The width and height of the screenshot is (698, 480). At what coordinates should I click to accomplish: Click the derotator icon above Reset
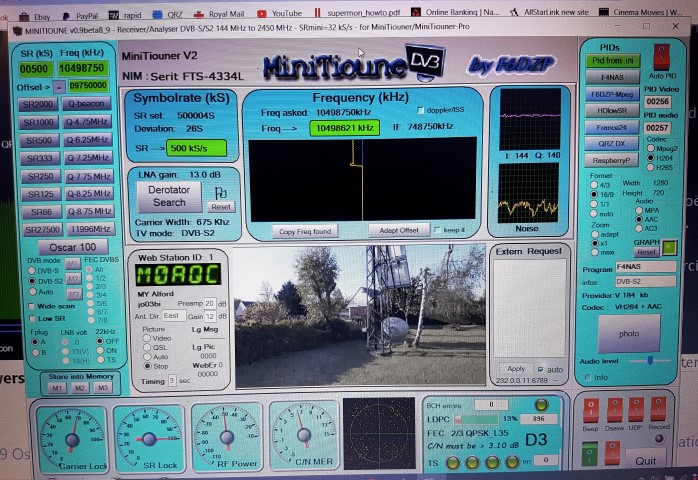pyautogui.click(x=221, y=192)
